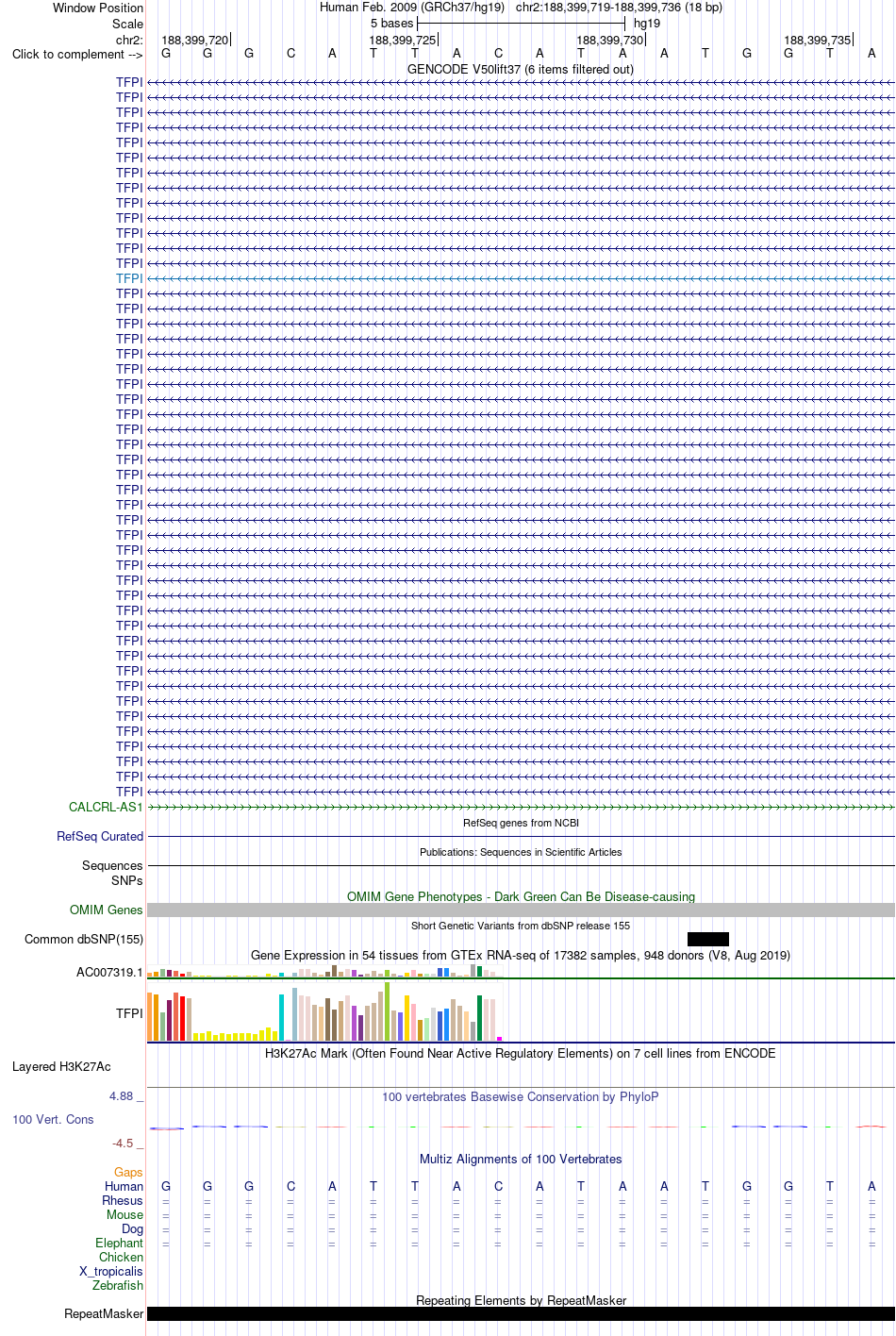Select the Sequences track label

[112, 865]
